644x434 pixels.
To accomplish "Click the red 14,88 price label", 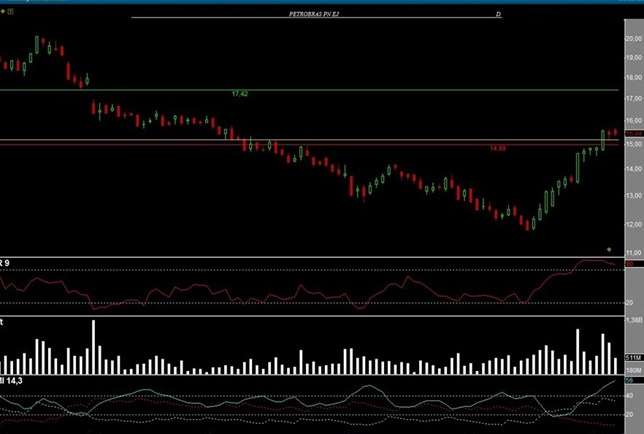I will (x=497, y=148).
